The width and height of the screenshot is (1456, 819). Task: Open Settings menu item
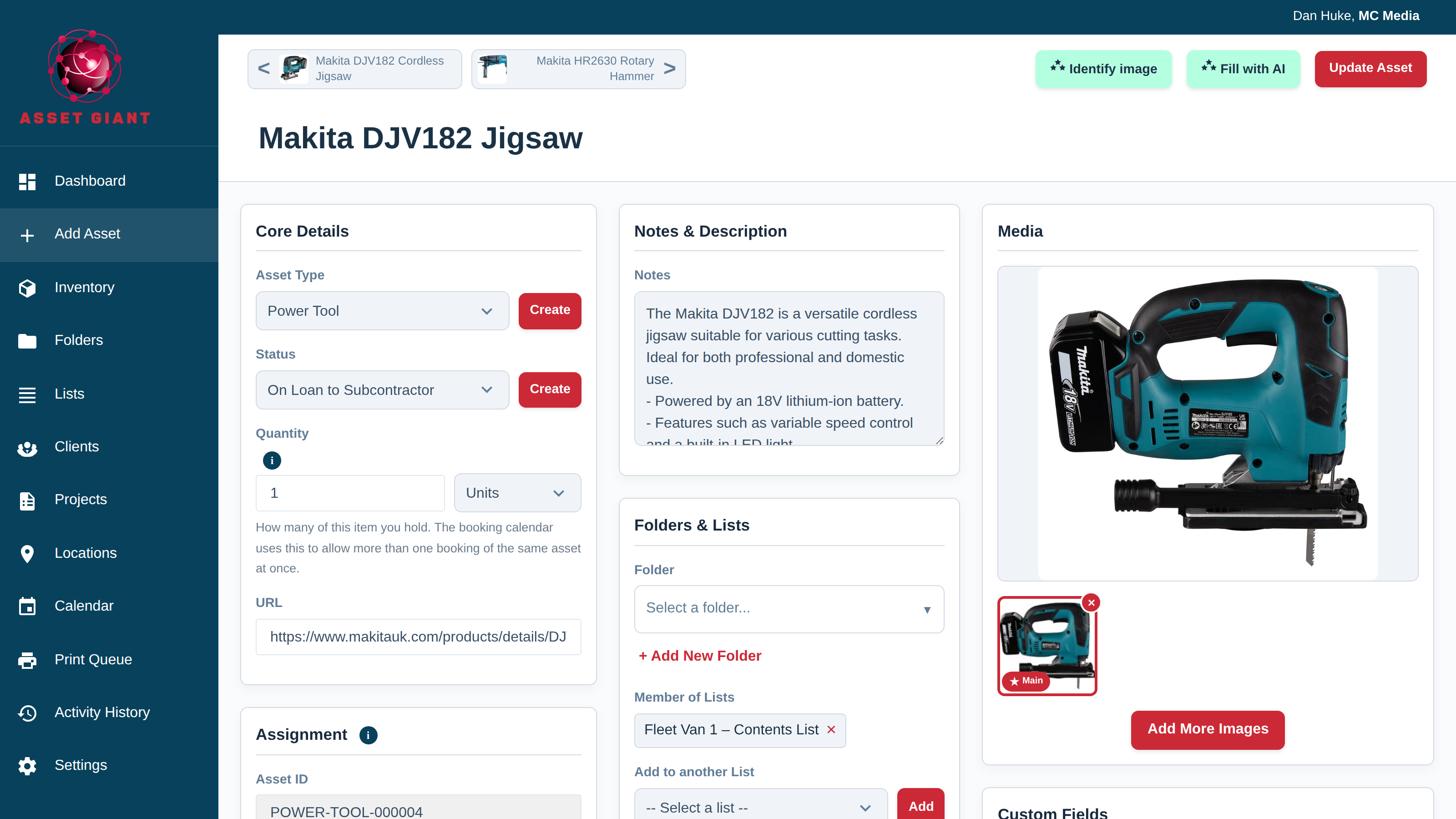109,766
